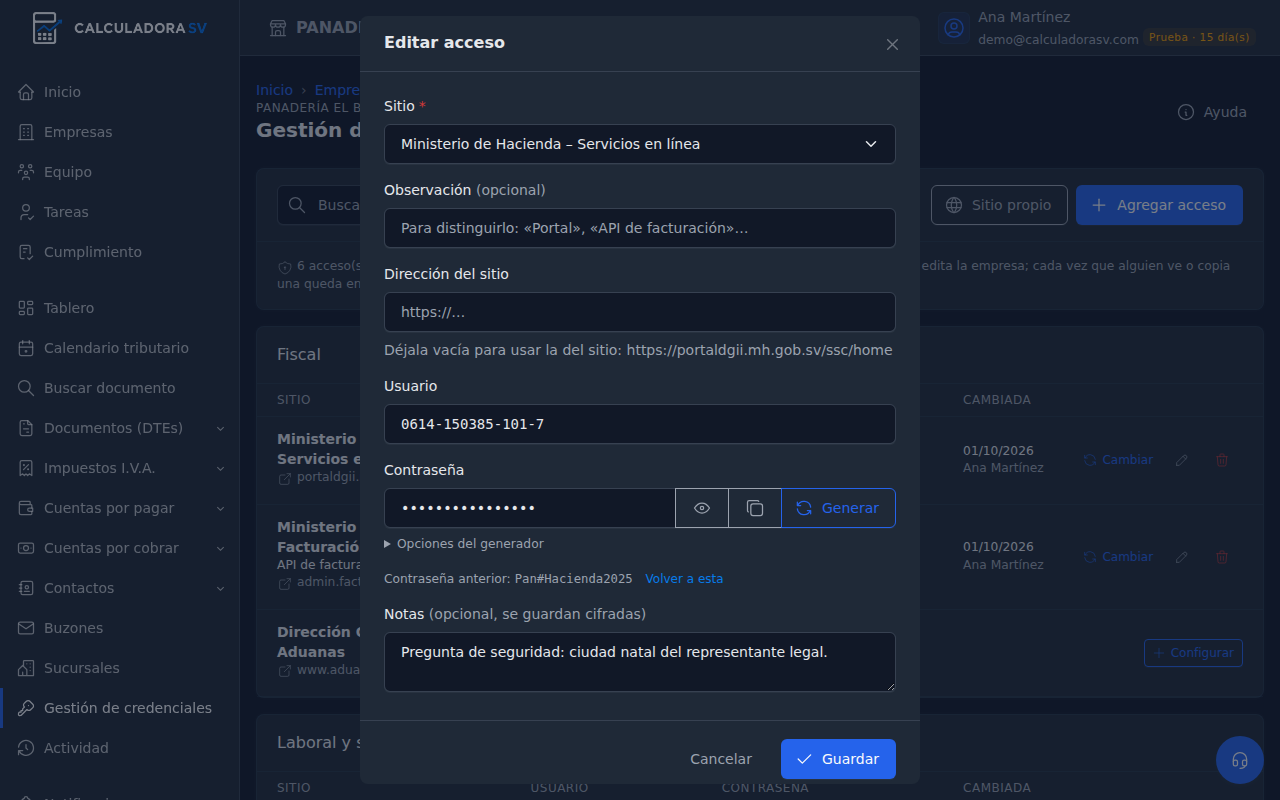
Task: Click the red trash icon in the first Fiscal row
Action: [1222, 460]
